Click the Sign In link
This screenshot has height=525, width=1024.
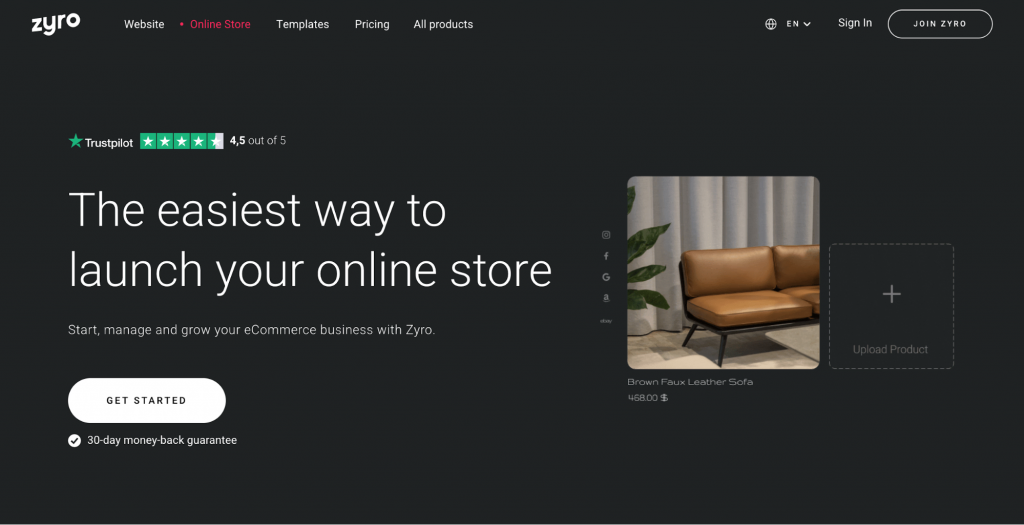pos(855,23)
